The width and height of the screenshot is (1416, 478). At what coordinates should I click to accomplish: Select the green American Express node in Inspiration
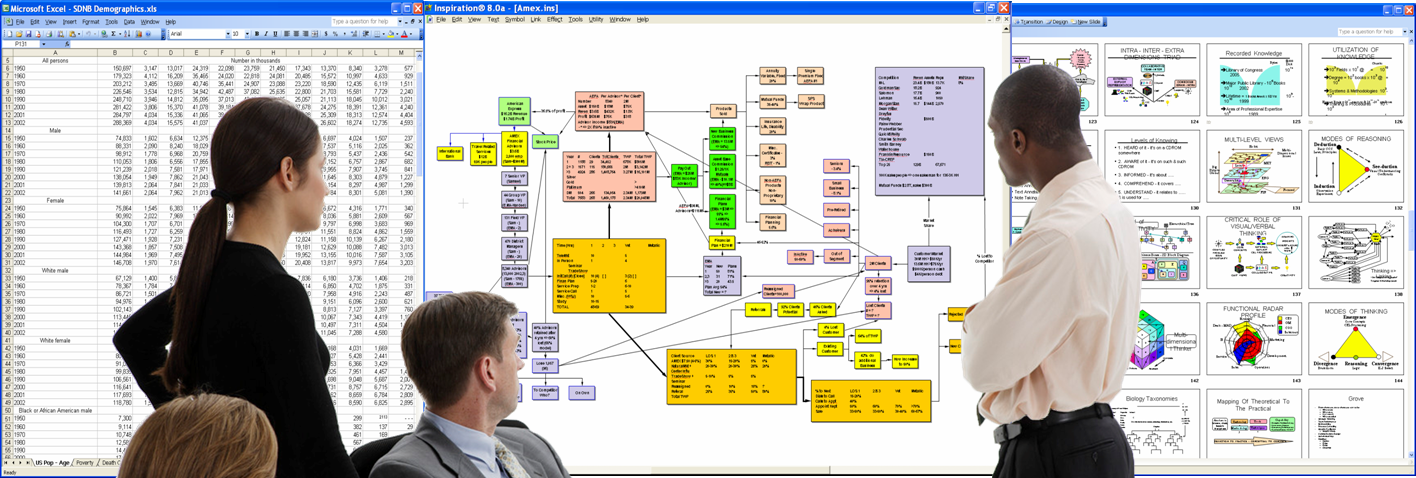[513, 111]
